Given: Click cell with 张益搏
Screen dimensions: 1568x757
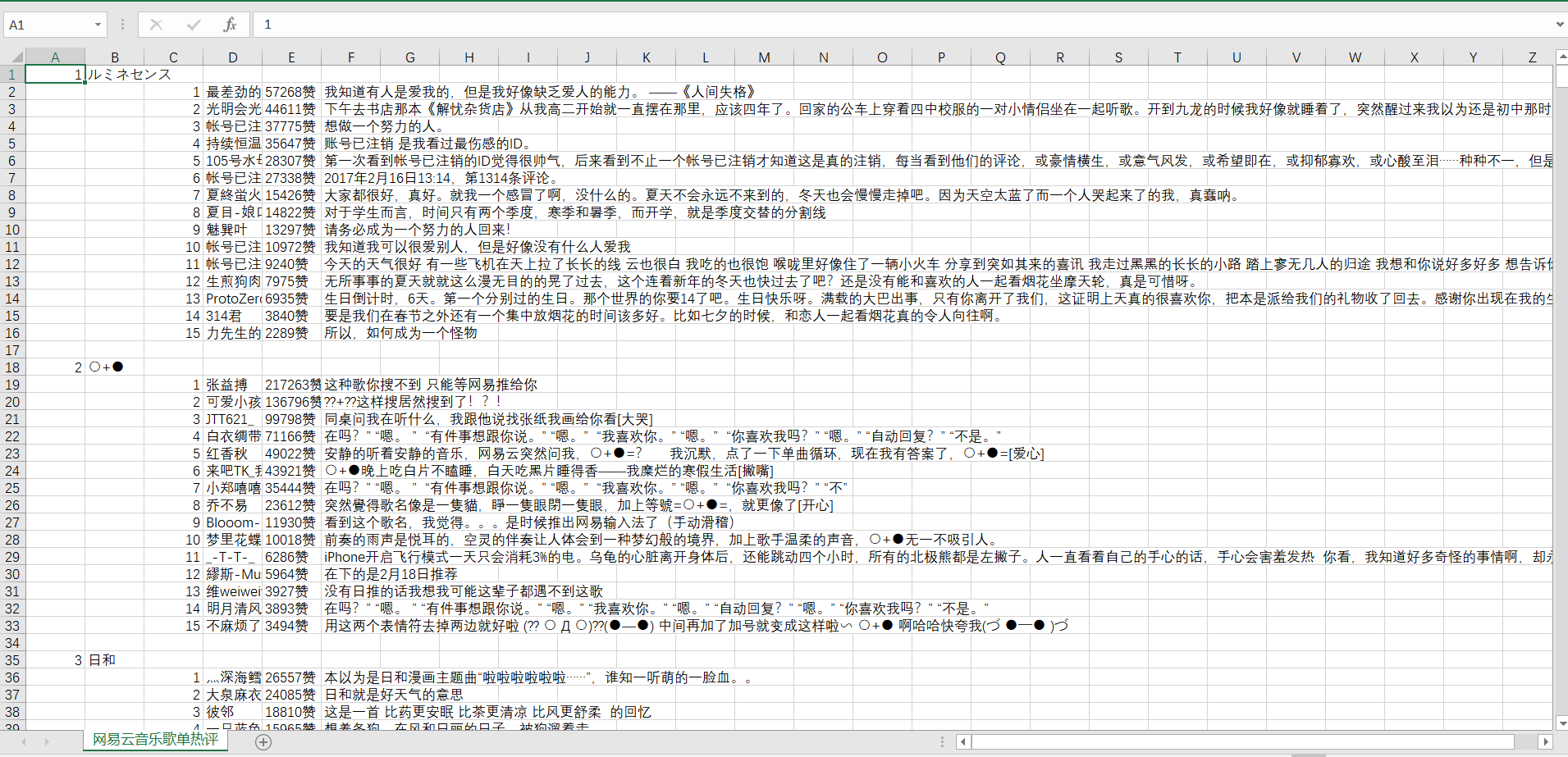Looking at the screenshot, I should [x=233, y=385].
